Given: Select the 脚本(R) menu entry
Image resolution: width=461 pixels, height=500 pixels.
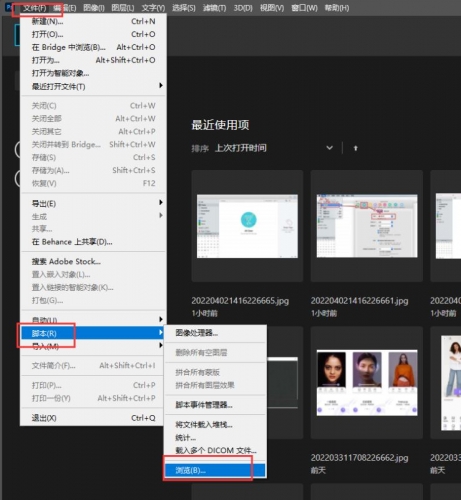Looking at the screenshot, I should (92, 333).
